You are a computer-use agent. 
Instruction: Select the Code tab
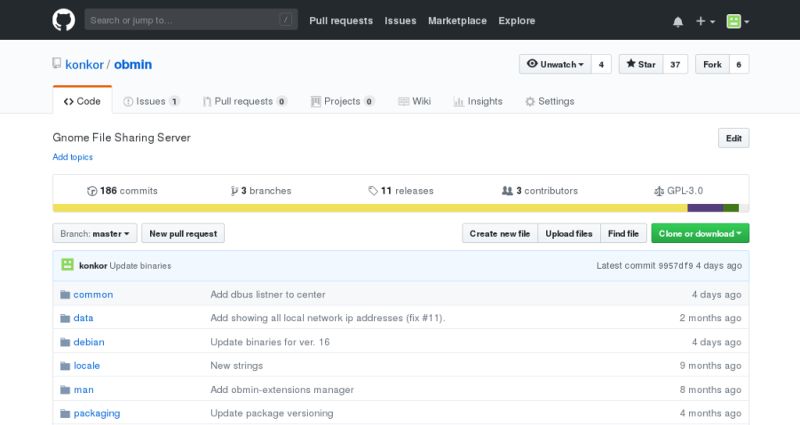tap(82, 101)
